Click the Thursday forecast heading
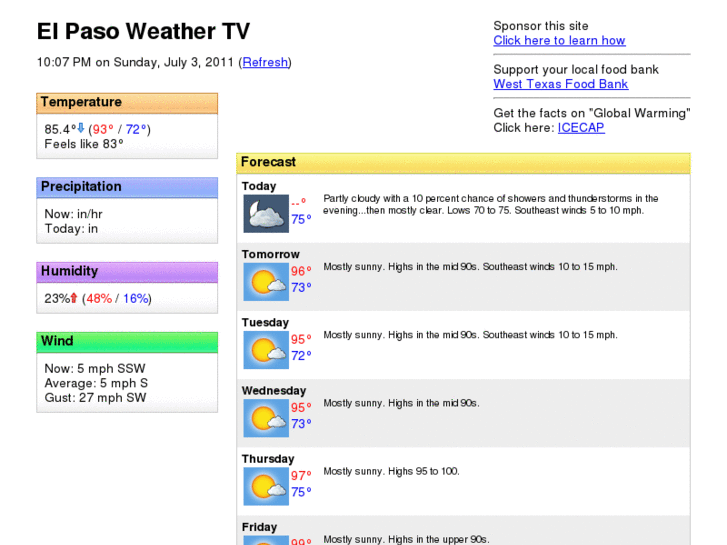The image size is (727, 545). click(x=268, y=459)
